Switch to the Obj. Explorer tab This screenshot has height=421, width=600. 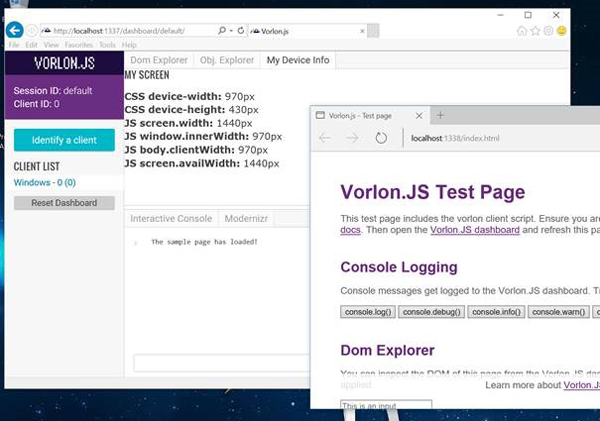coord(227,60)
